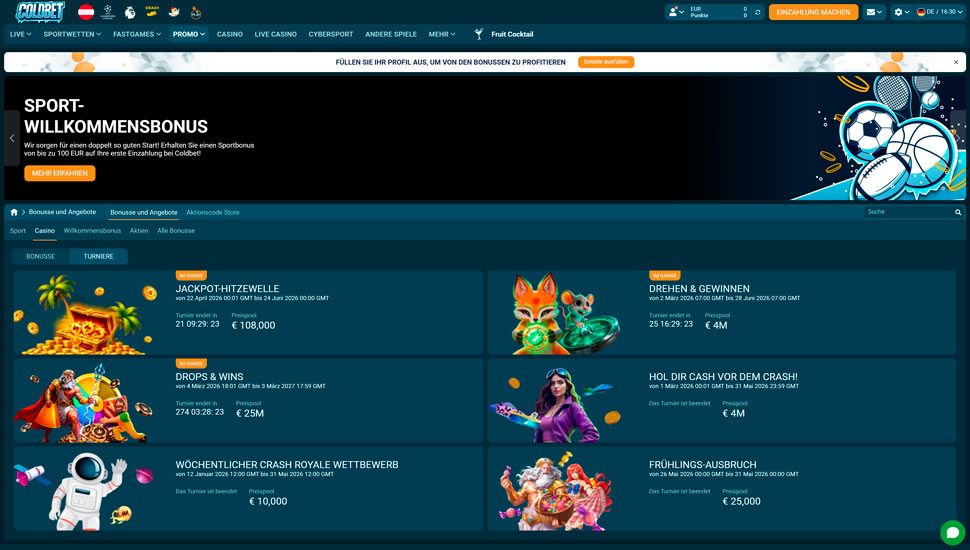The width and height of the screenshot is (970, 550).
Task: Click the search magnifier icon
Action: (x=958, y=212)
